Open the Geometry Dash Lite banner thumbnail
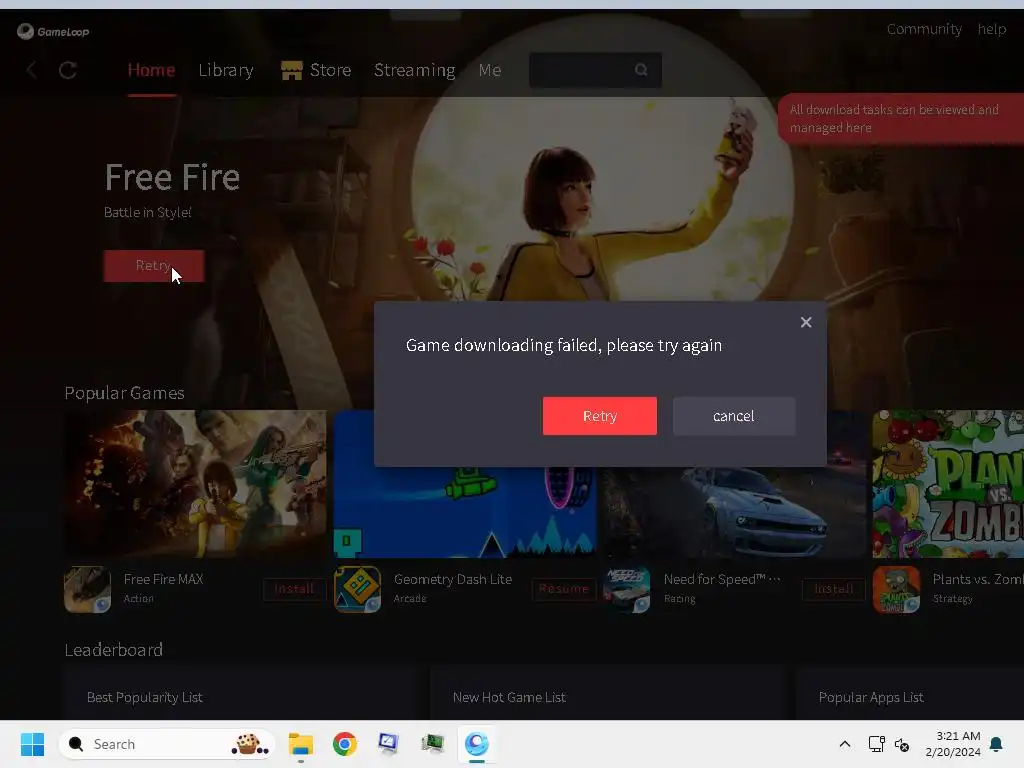 (x=464, y=513)
